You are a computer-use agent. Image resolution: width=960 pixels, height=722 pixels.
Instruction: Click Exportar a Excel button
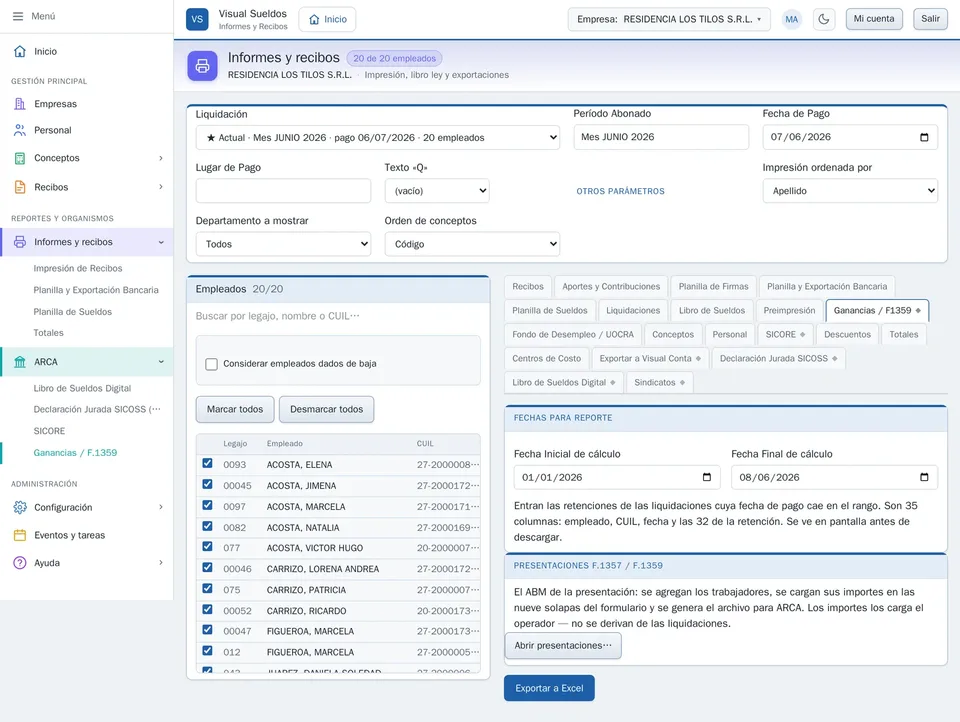click(x=549, y=688)
